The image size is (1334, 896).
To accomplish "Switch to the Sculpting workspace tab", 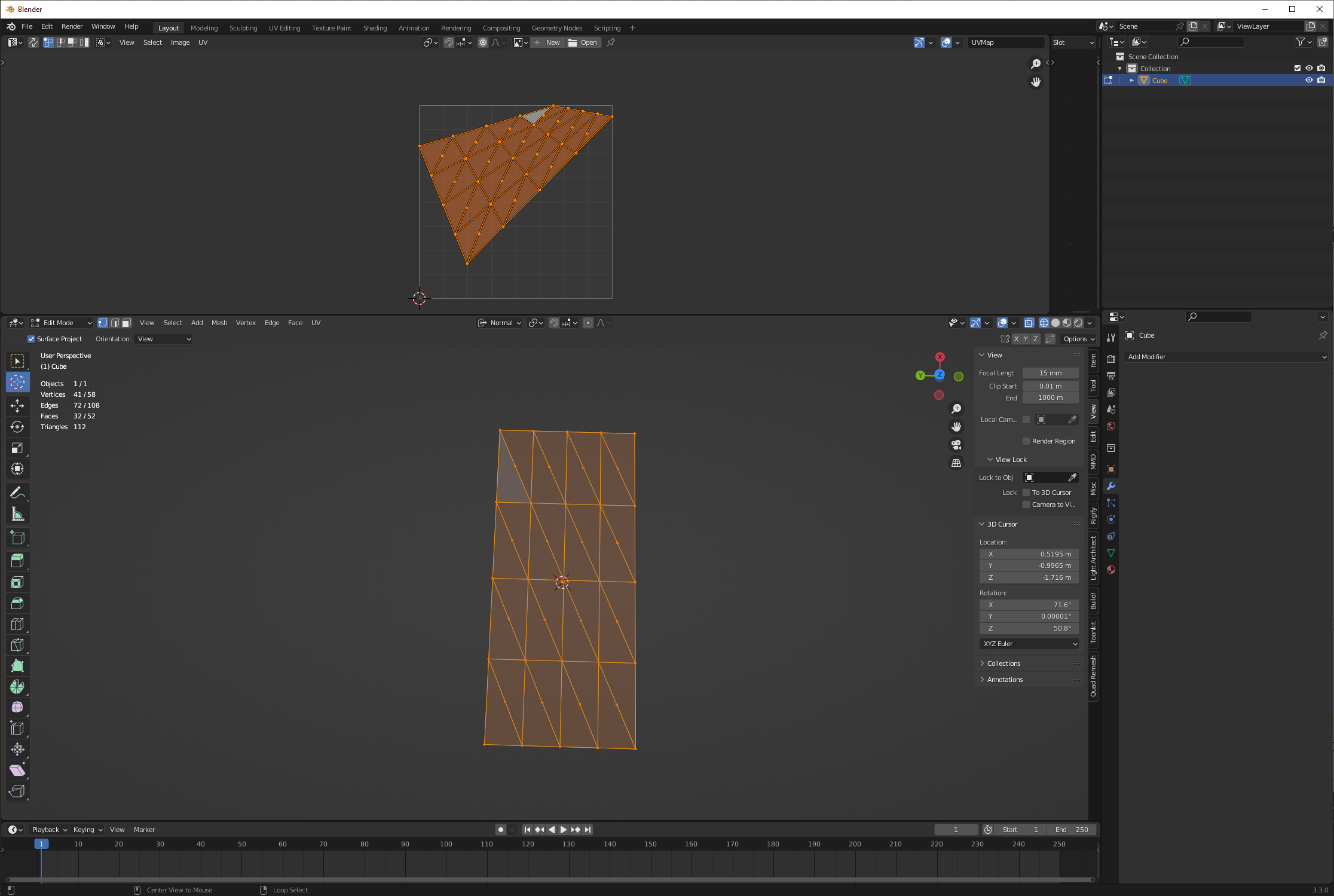I will (x=243, y=28).
